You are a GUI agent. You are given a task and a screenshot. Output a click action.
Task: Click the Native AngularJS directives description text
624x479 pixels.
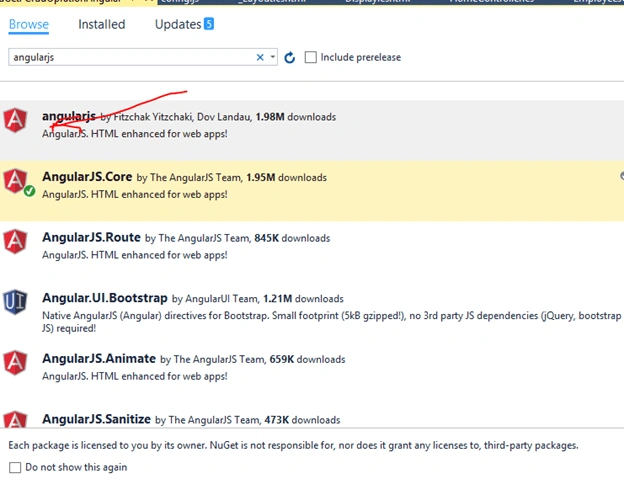pos(332,322)
